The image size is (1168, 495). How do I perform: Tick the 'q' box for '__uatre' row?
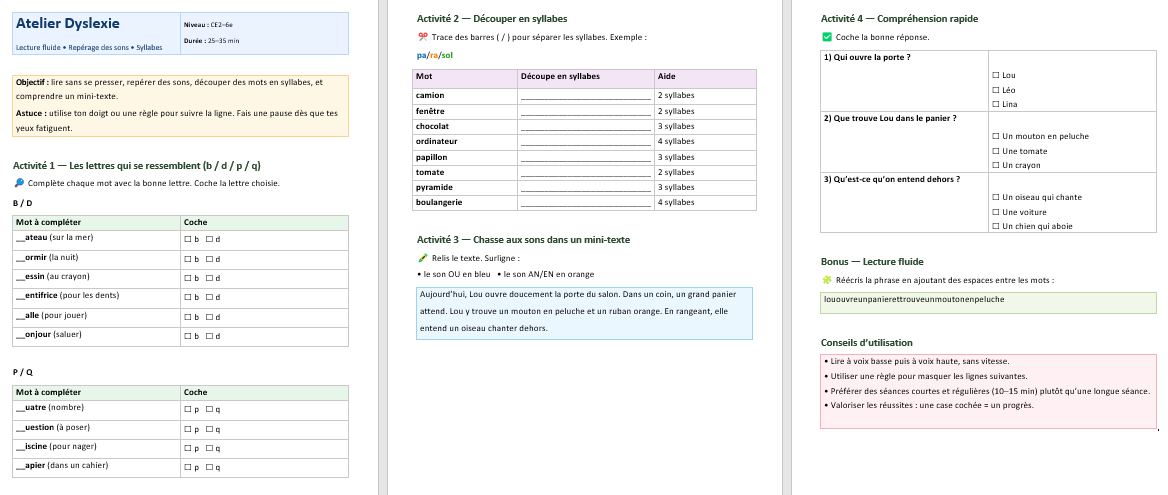tap(210, 410)
